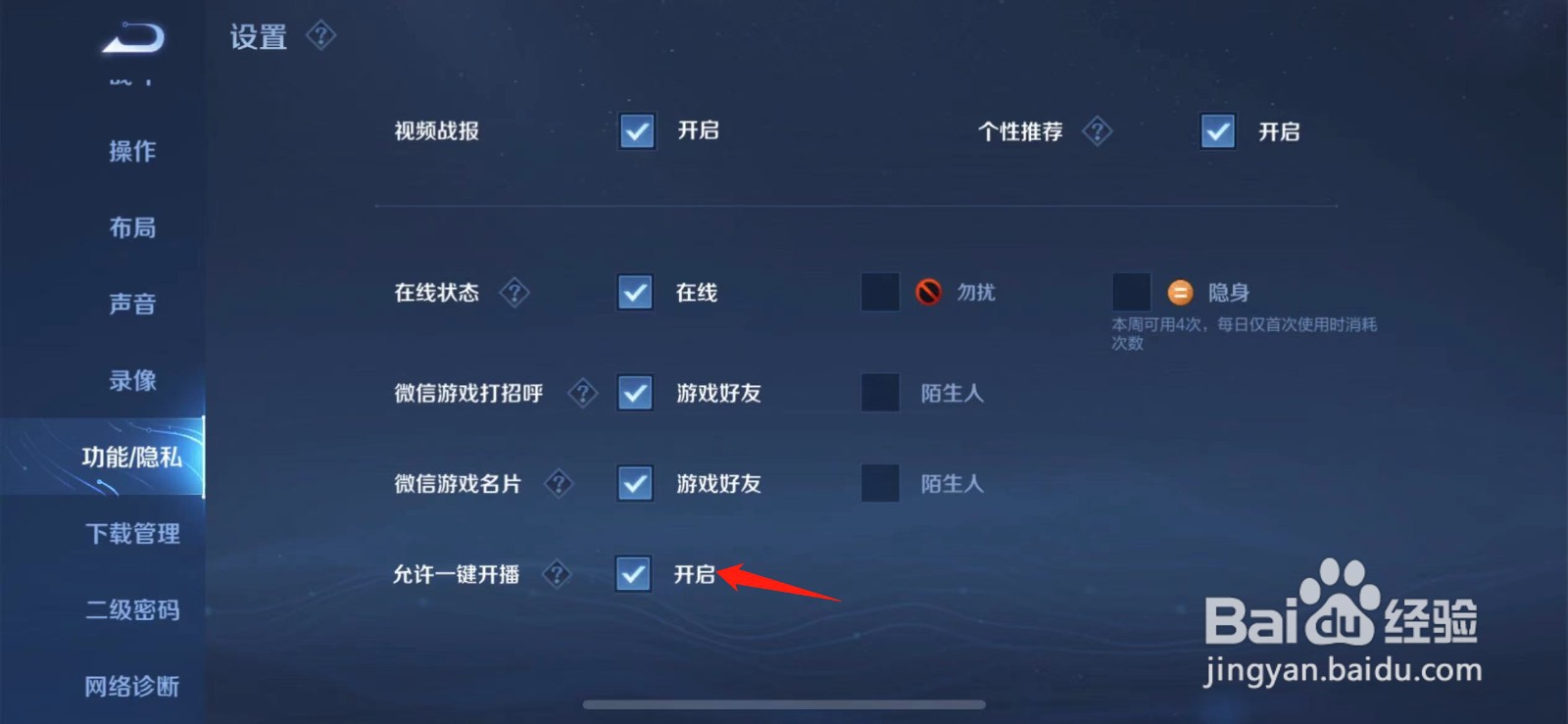Open help icon beside 微信游戏名片
The image size is (1568, 724).
pos(559,483)
